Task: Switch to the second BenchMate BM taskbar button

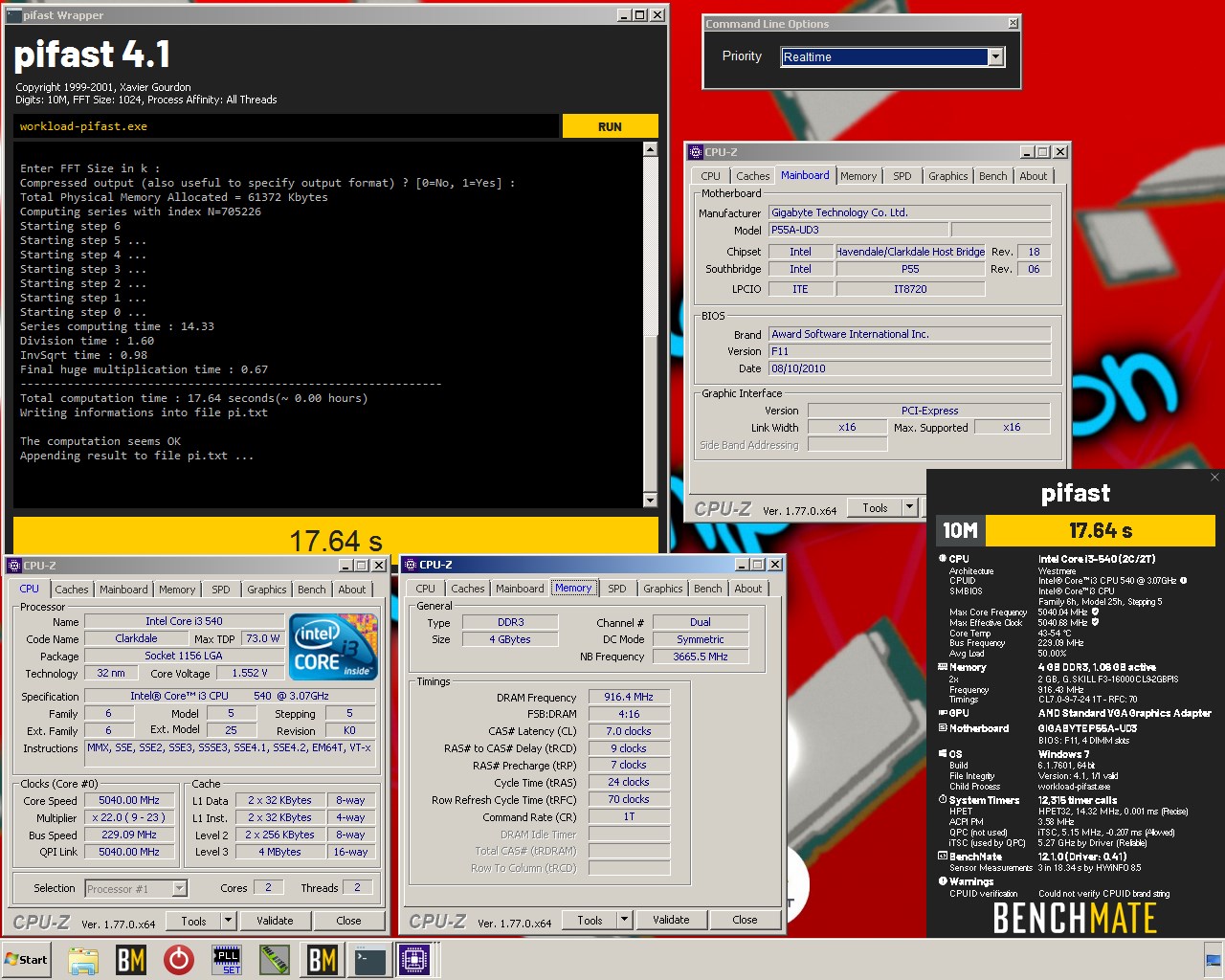Action: (x=323, y=960)
